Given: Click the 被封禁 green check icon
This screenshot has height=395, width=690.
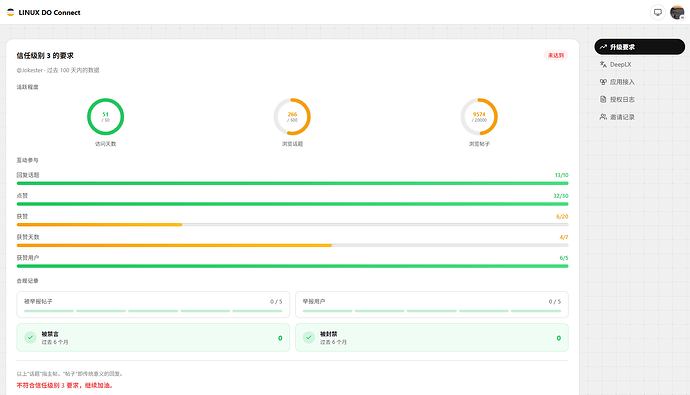Looking at the screenshot, I should [x=309, y=337].
